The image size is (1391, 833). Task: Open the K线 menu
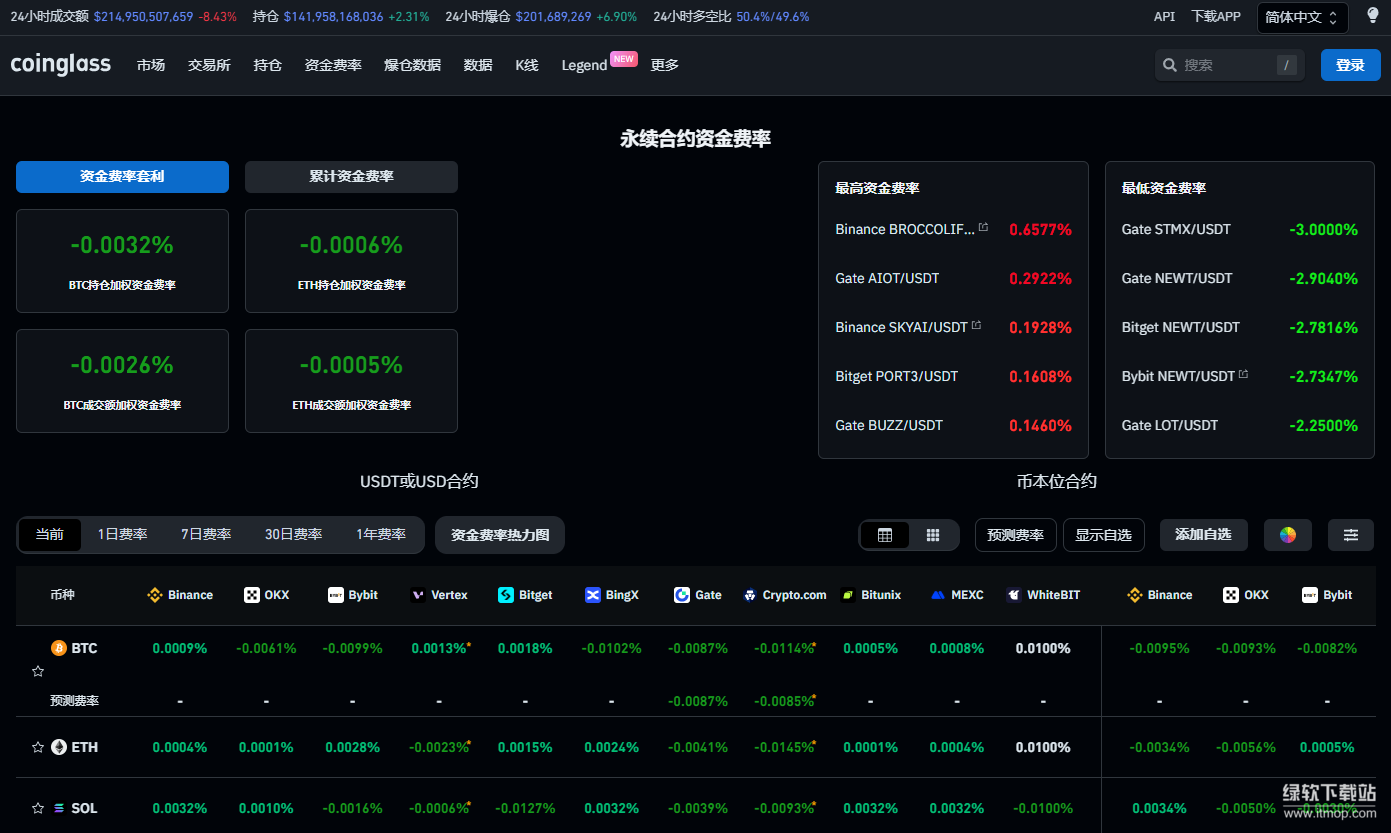pos(527,65)
